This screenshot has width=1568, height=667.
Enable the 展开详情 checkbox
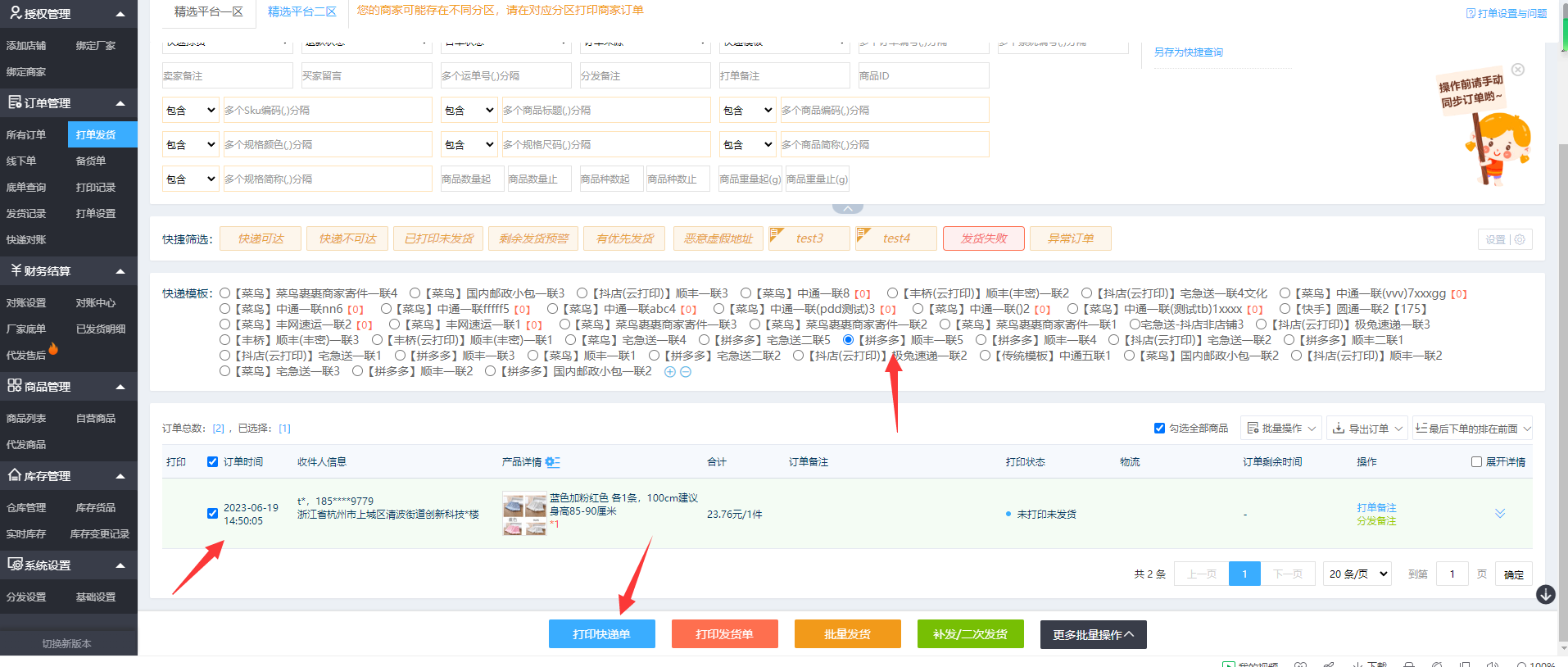tap(1476, 462)
